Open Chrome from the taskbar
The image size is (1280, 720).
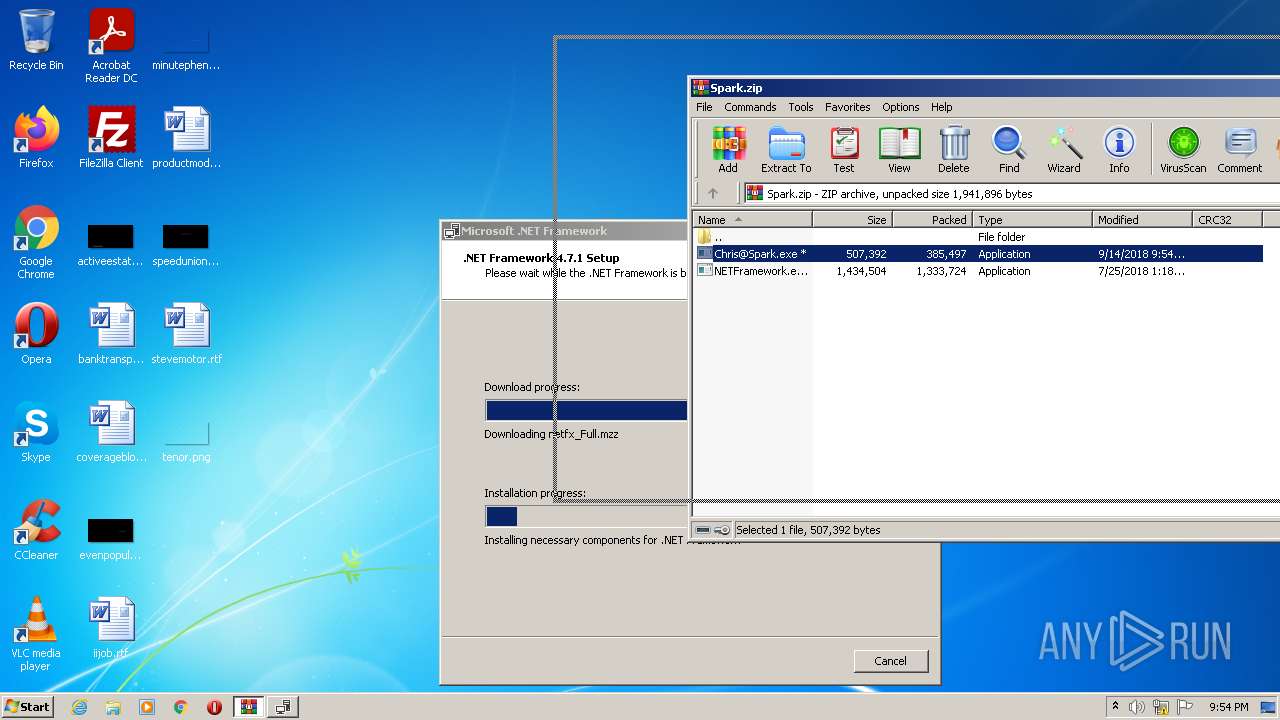tap(181, 707)
